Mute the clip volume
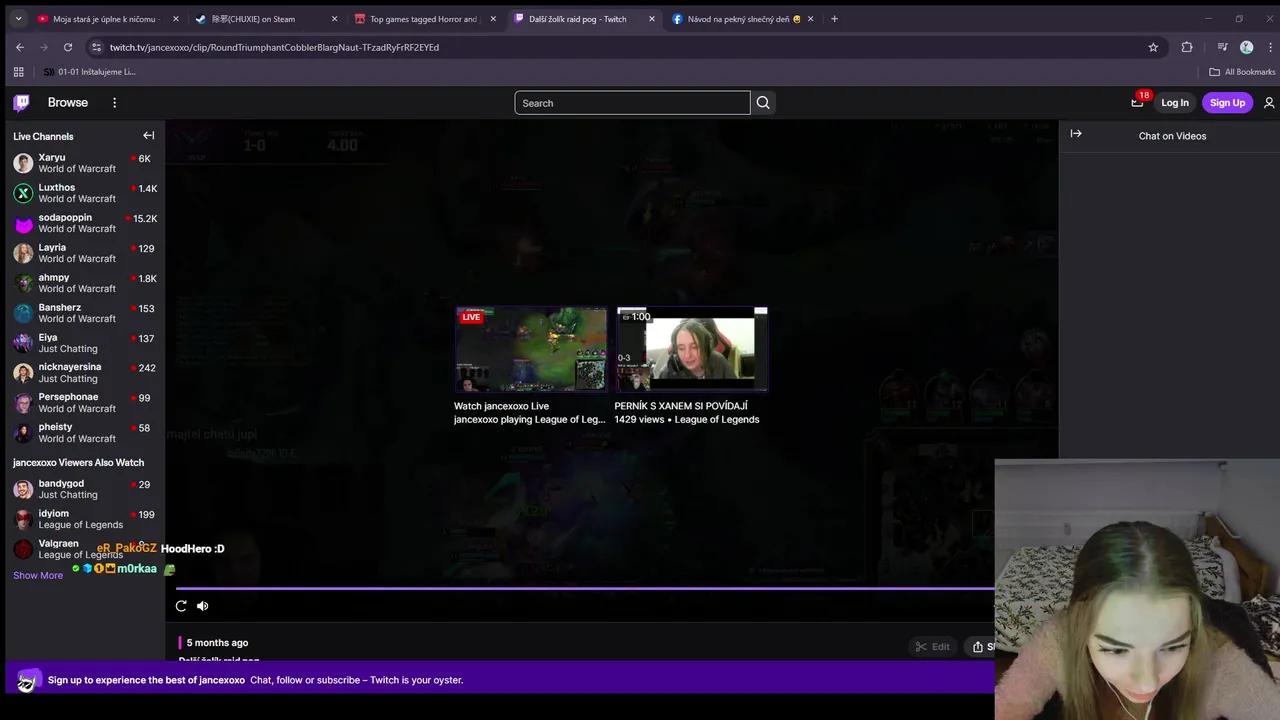1280x720 pixels. tap(203, 606)
